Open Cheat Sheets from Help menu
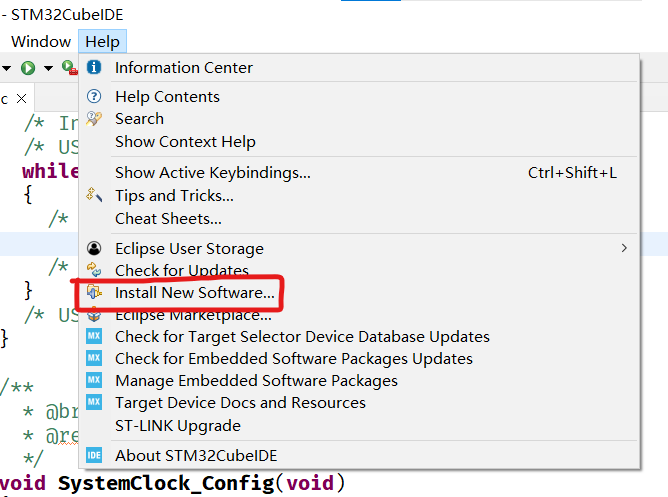The height and width of the screenshot is (497, 668). point(168,218)
